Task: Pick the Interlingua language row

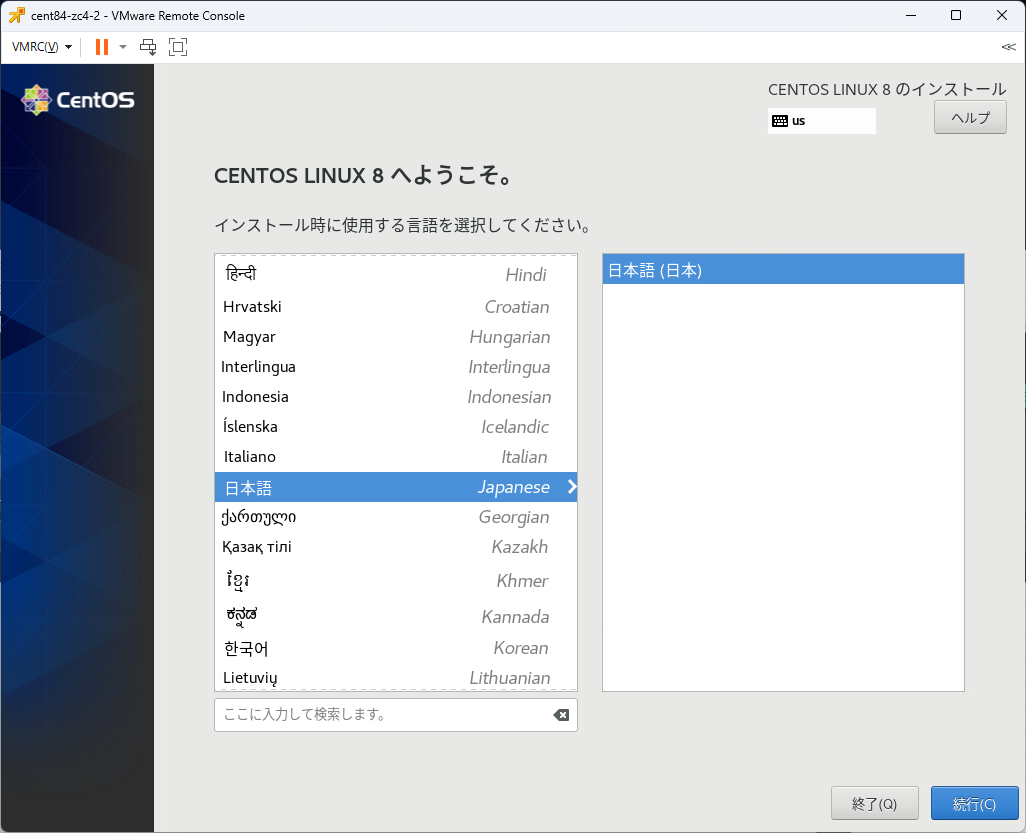Action: coord(396,367)
